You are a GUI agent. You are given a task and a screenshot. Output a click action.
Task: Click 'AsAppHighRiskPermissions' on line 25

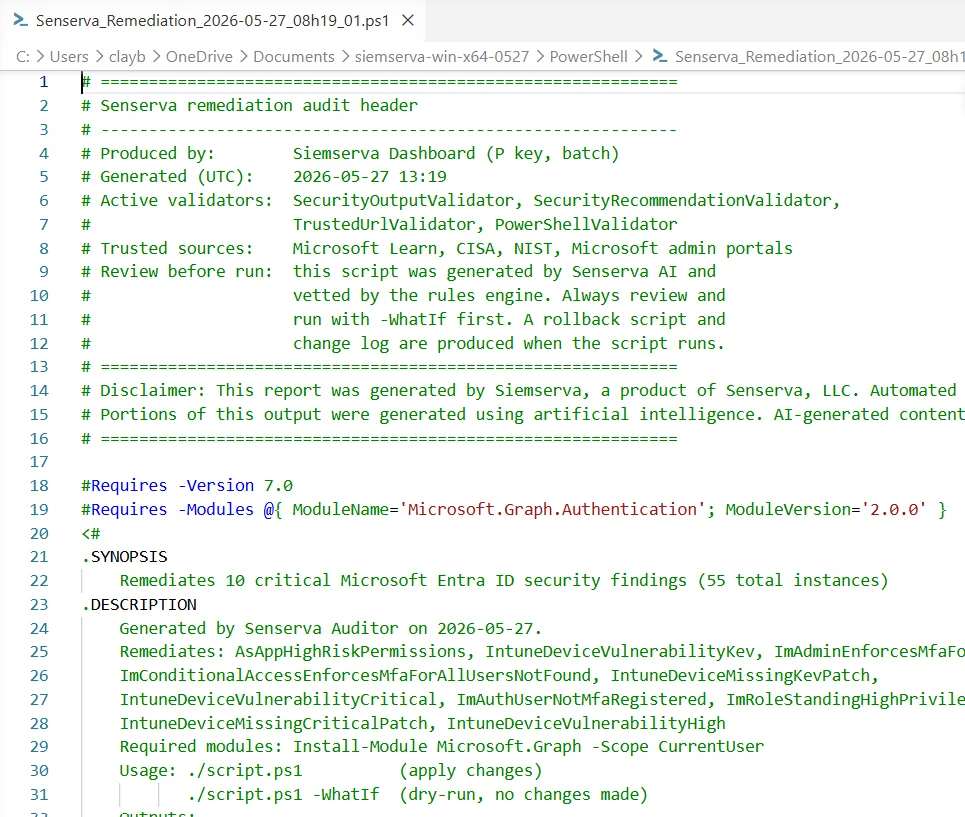[x=350, y=652]
